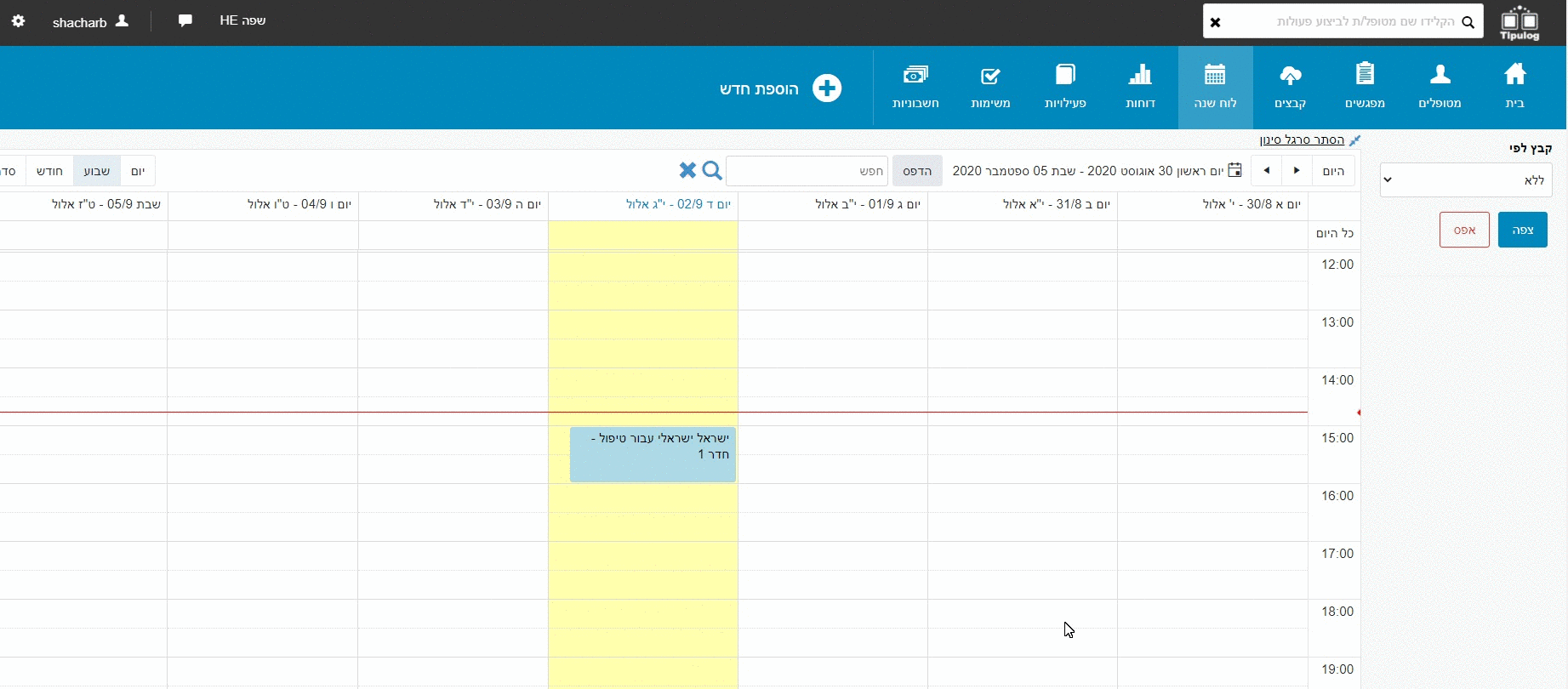Open משימות tasks tab
1568x689 pixels.
coord(991,87)
